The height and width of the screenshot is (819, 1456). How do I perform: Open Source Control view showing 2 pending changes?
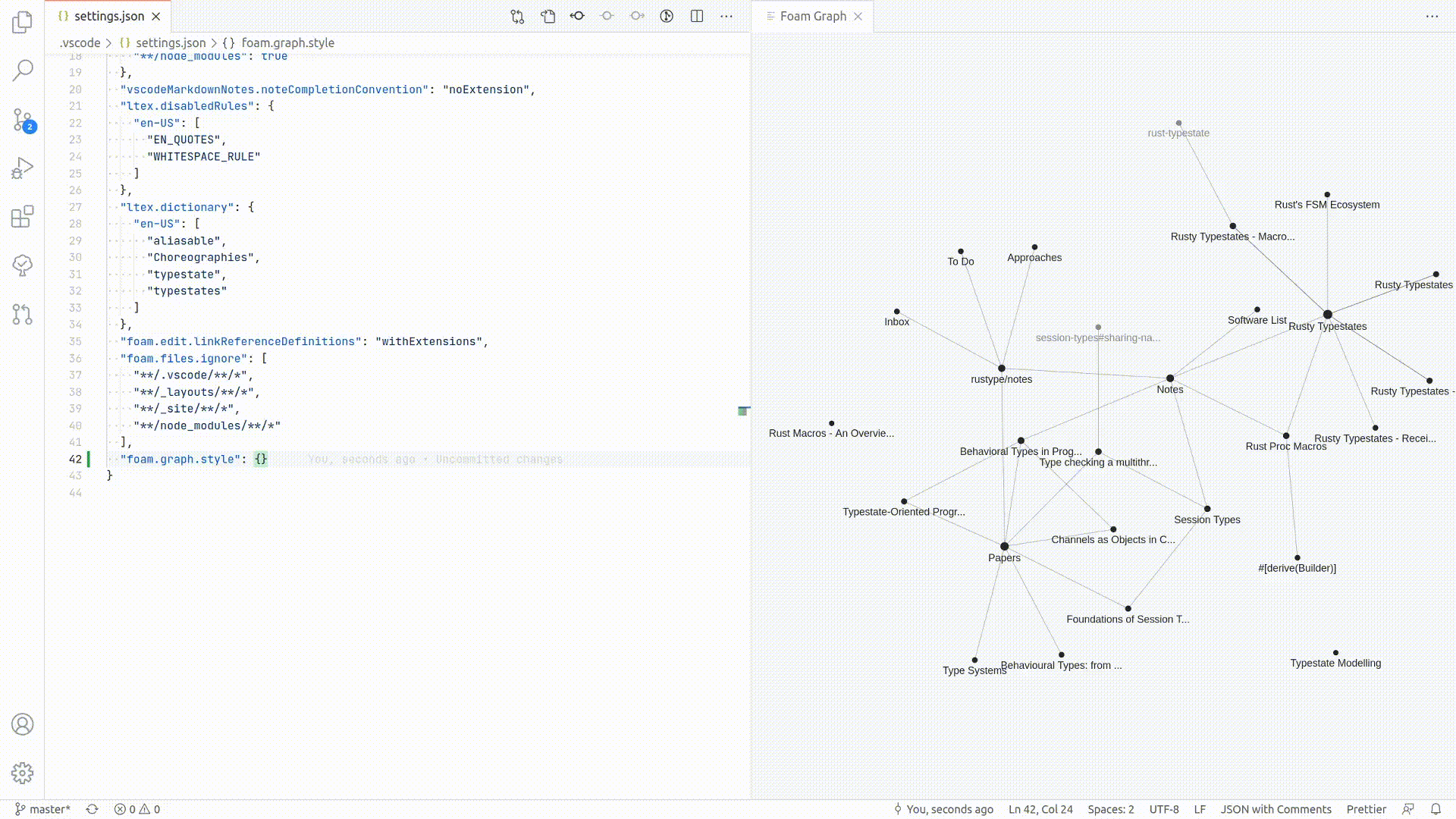(x=22, y=121)
